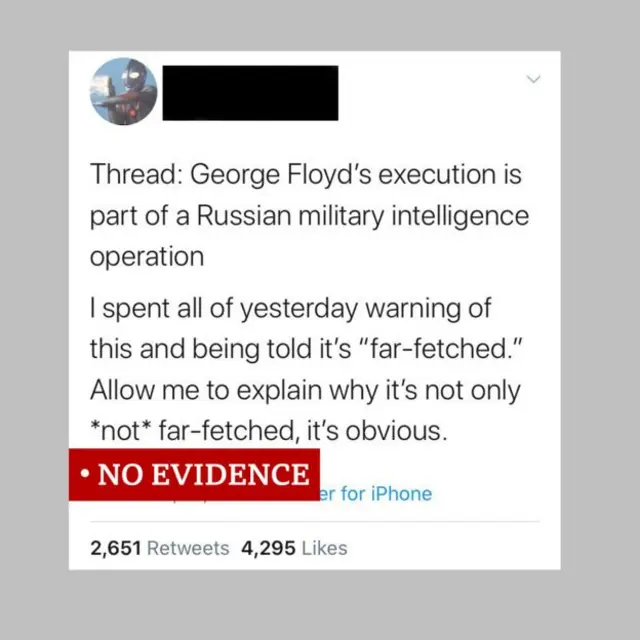Click the 'Likes' word label
The image size is (640, 640).
(x=324, y=548)
